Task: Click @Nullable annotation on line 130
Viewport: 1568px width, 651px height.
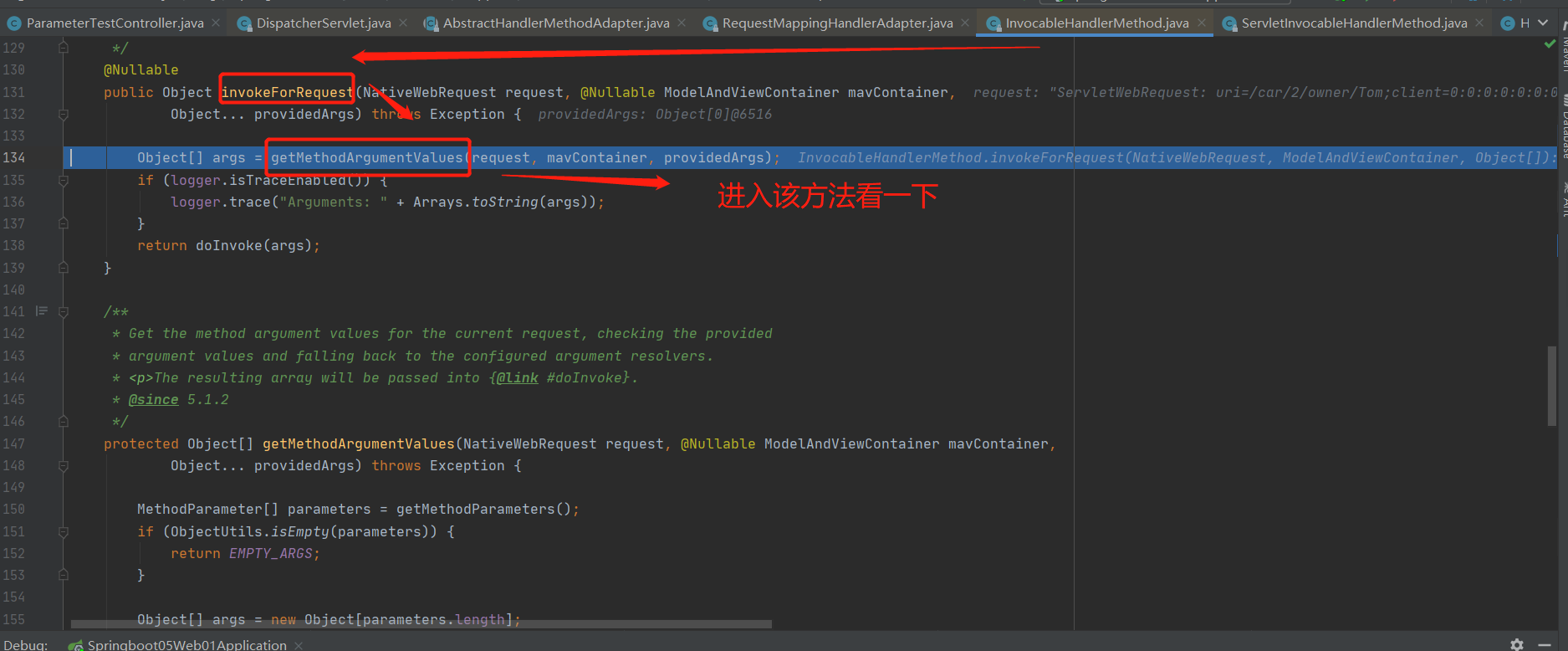Action: click(140, 69)
